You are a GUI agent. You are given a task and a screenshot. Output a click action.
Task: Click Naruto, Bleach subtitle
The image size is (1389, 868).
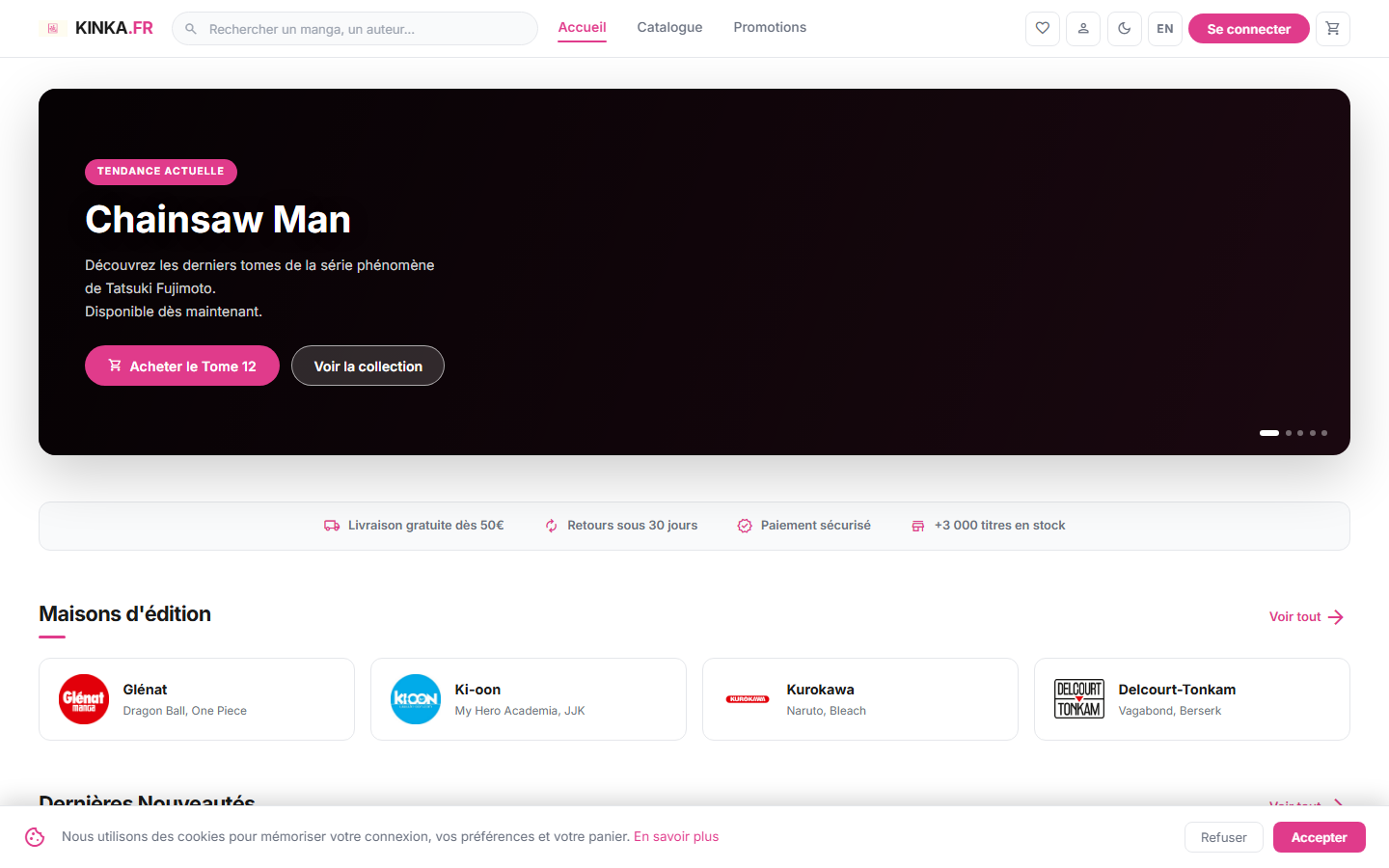(827, 711)
